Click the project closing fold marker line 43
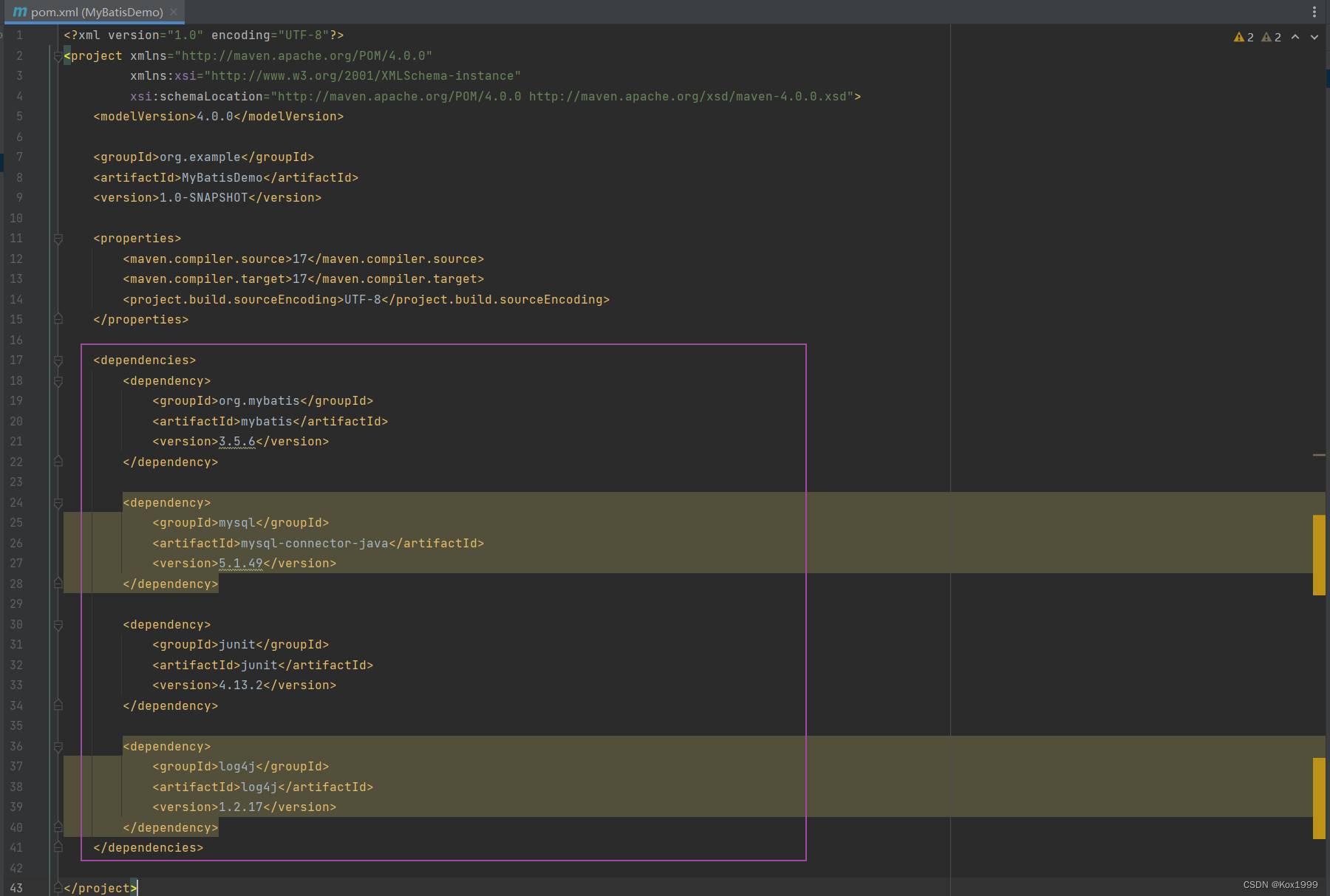 click(58, 888)
